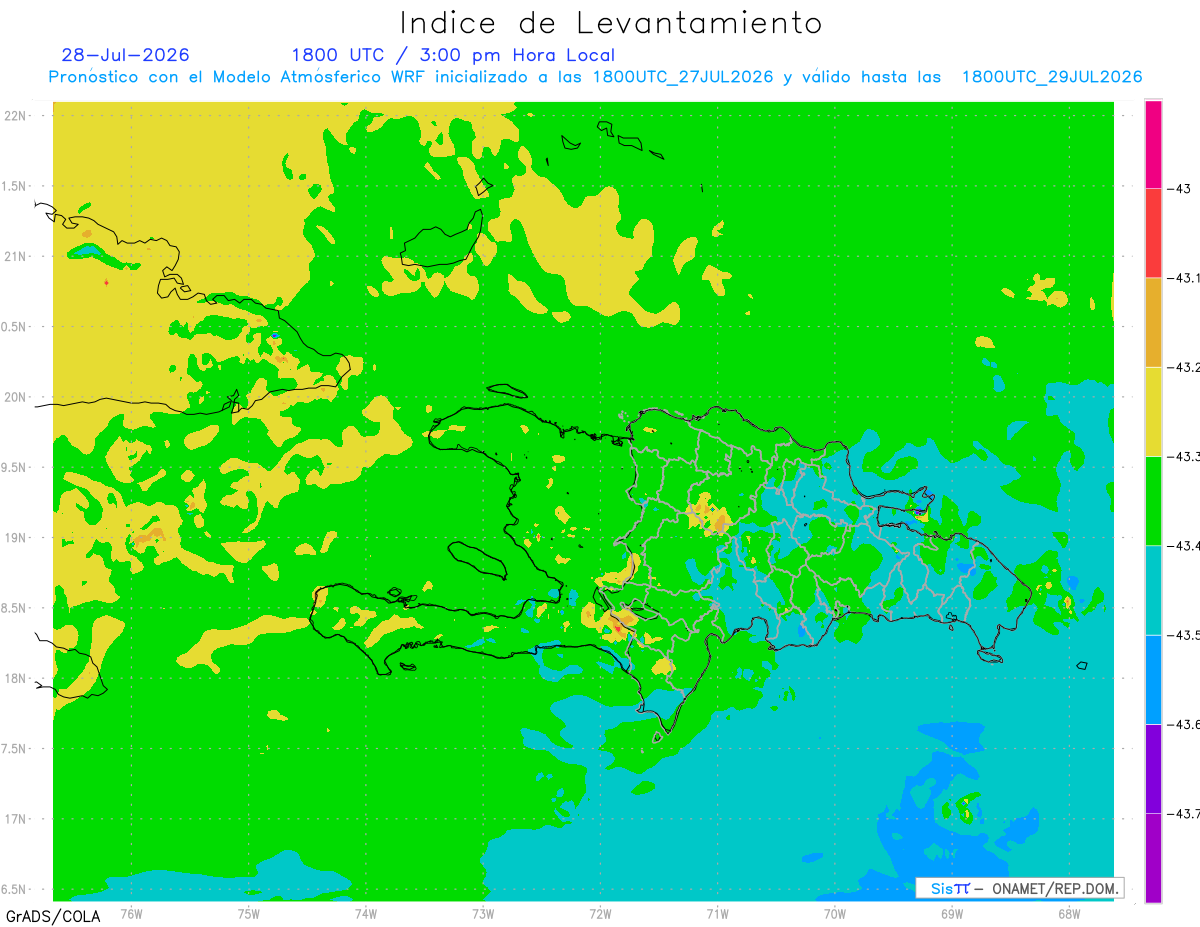
Task: Click the latitude label '19N'
Action: (x=15, y=538)
